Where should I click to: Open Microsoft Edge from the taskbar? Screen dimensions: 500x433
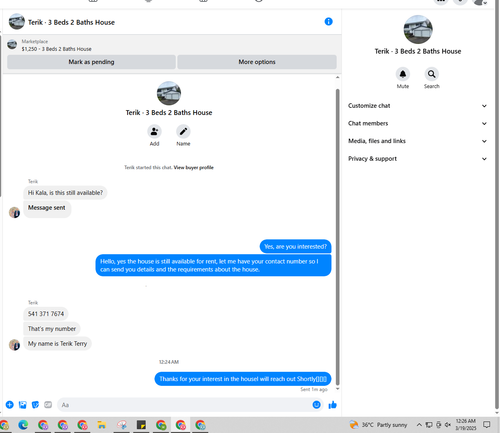23,425
